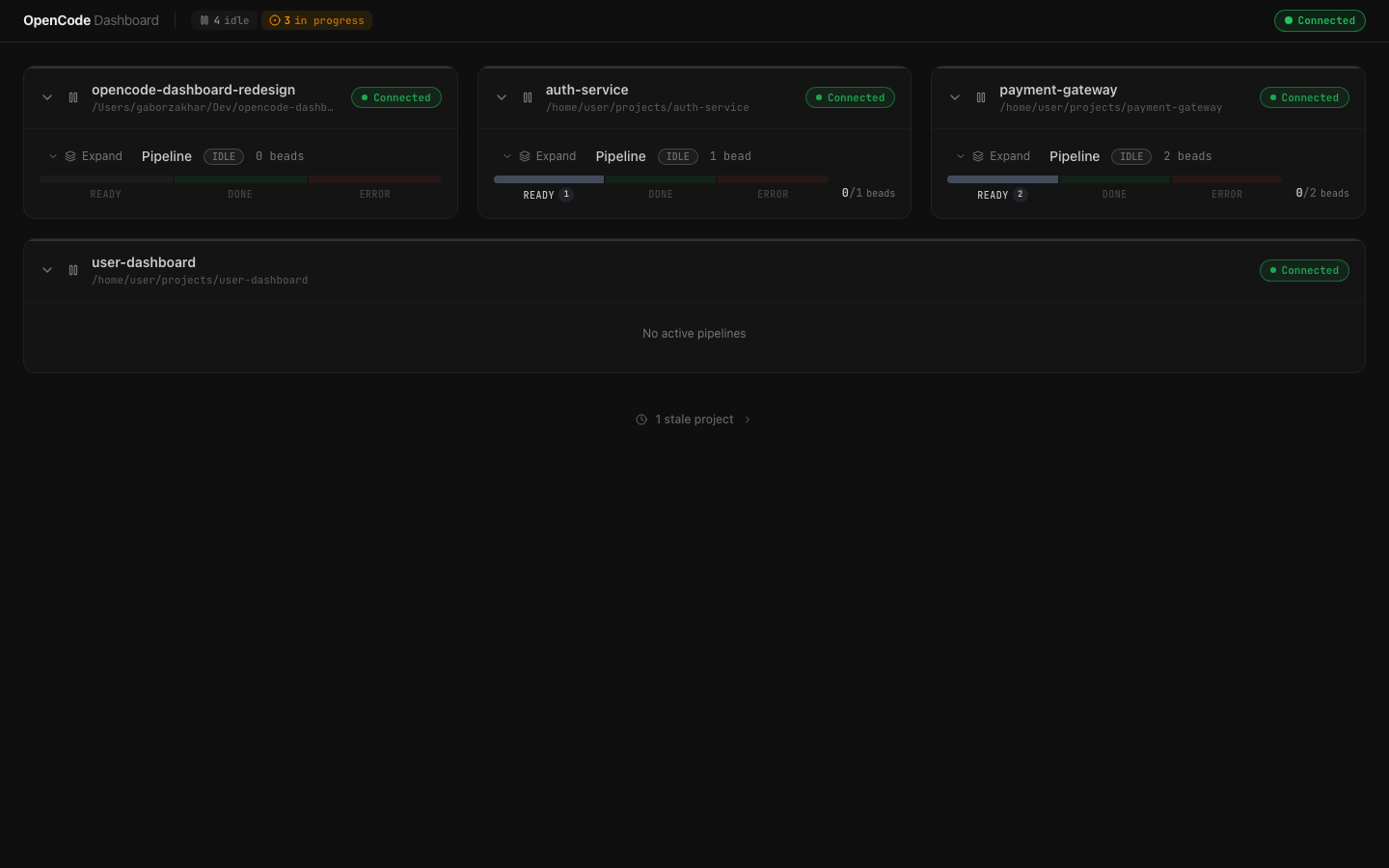Click '2 beads' text in payment-gateway
The image size is (1389, 868).
point(1187,156)
